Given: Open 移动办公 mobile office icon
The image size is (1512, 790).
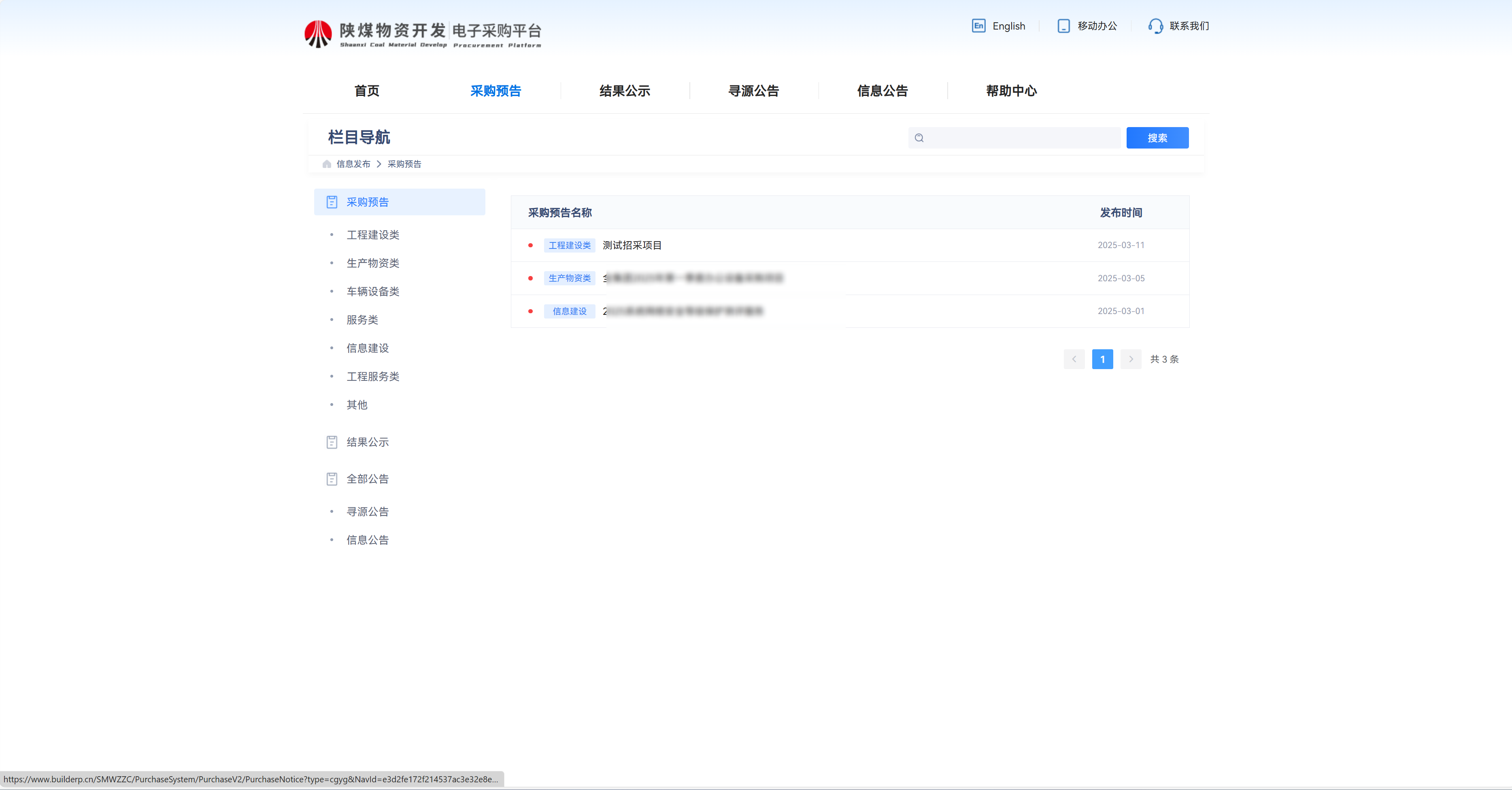Looking at the screenshot, I should click(x=1063, y=26).
